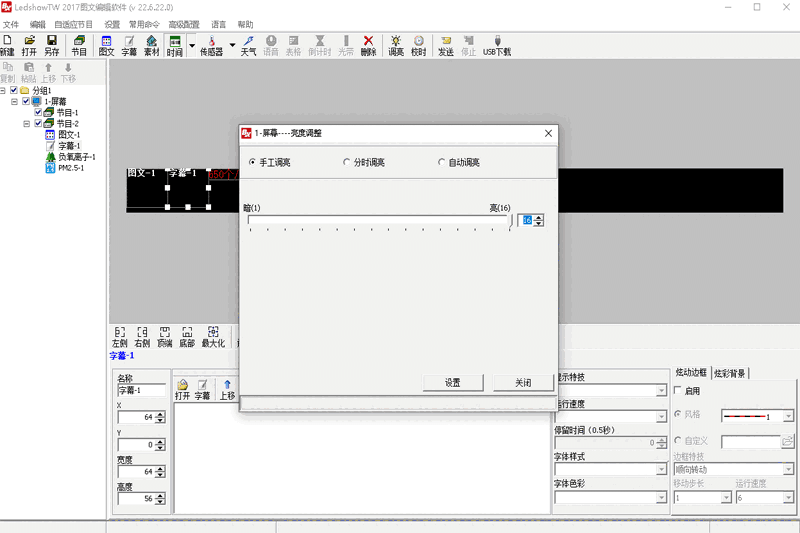Click the 发送 (Send) toolbar icon
Screen dimensions: 800x533
click(x=446, y=45)
